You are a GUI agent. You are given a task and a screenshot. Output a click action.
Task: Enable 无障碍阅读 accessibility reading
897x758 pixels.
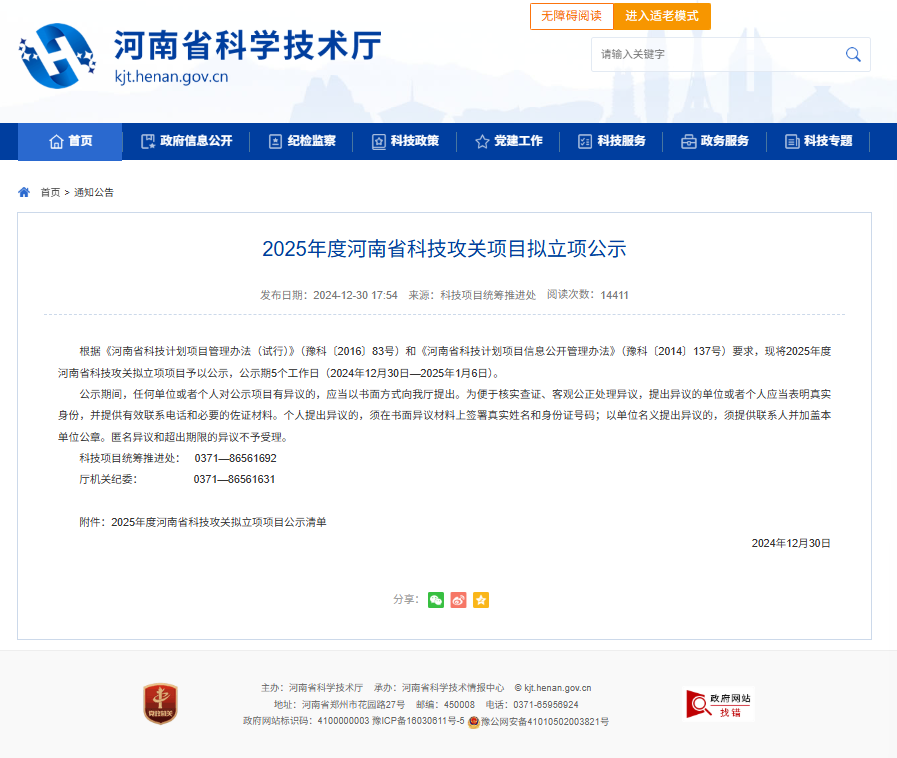pyautogui.click(x=571, y=16)
